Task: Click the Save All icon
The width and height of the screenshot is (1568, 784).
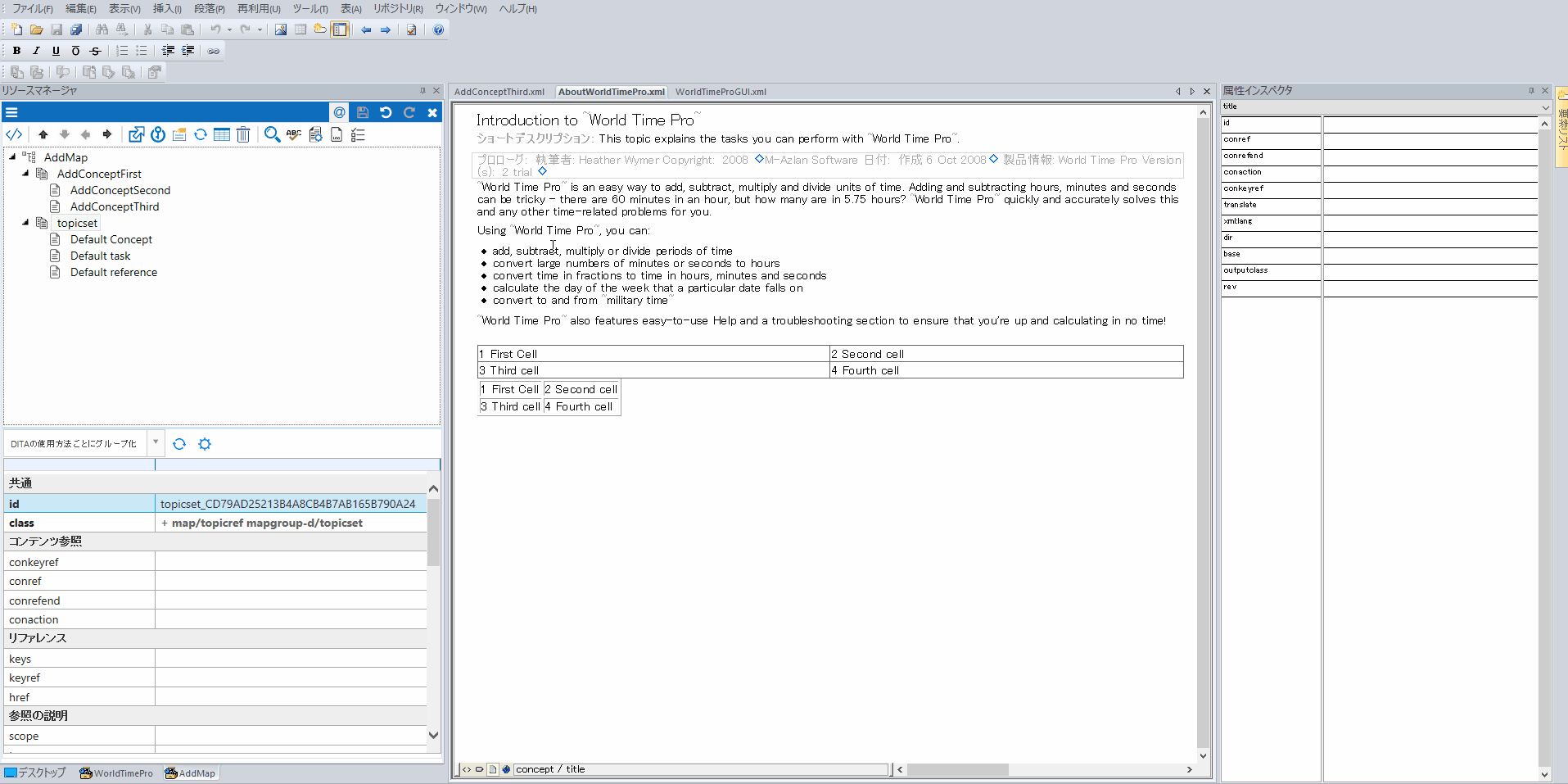Action: point(76,29)
